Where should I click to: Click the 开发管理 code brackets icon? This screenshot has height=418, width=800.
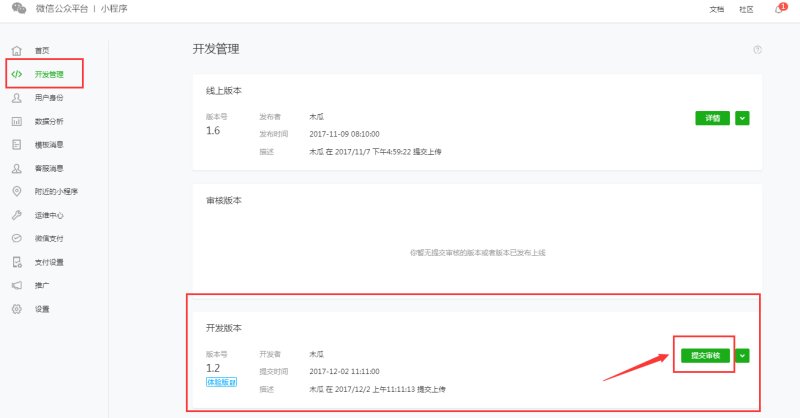17,74
